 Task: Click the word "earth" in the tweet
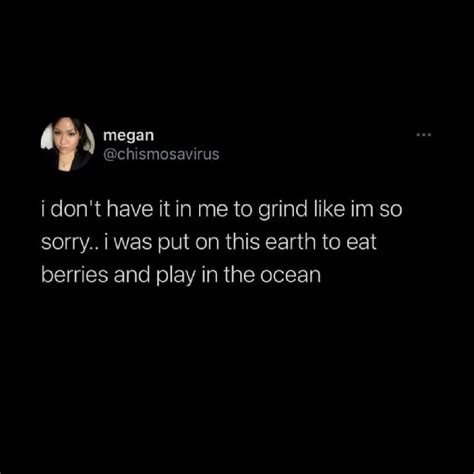click(290, 242)
